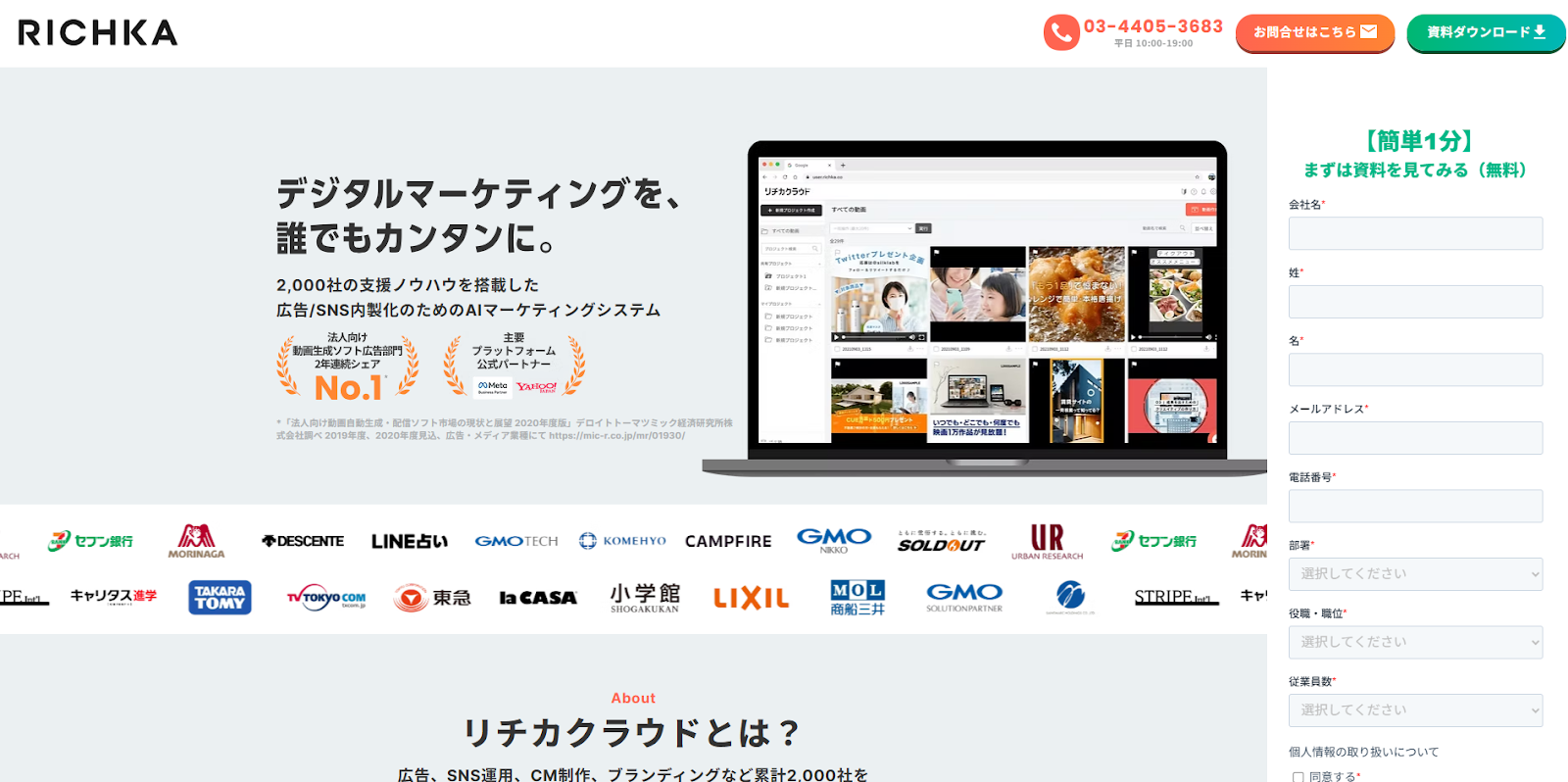Image resolution: width=1568 pixels, height=782 pixels.
Task: Open the 部署 dropdown
Action: click(1415, 574)
